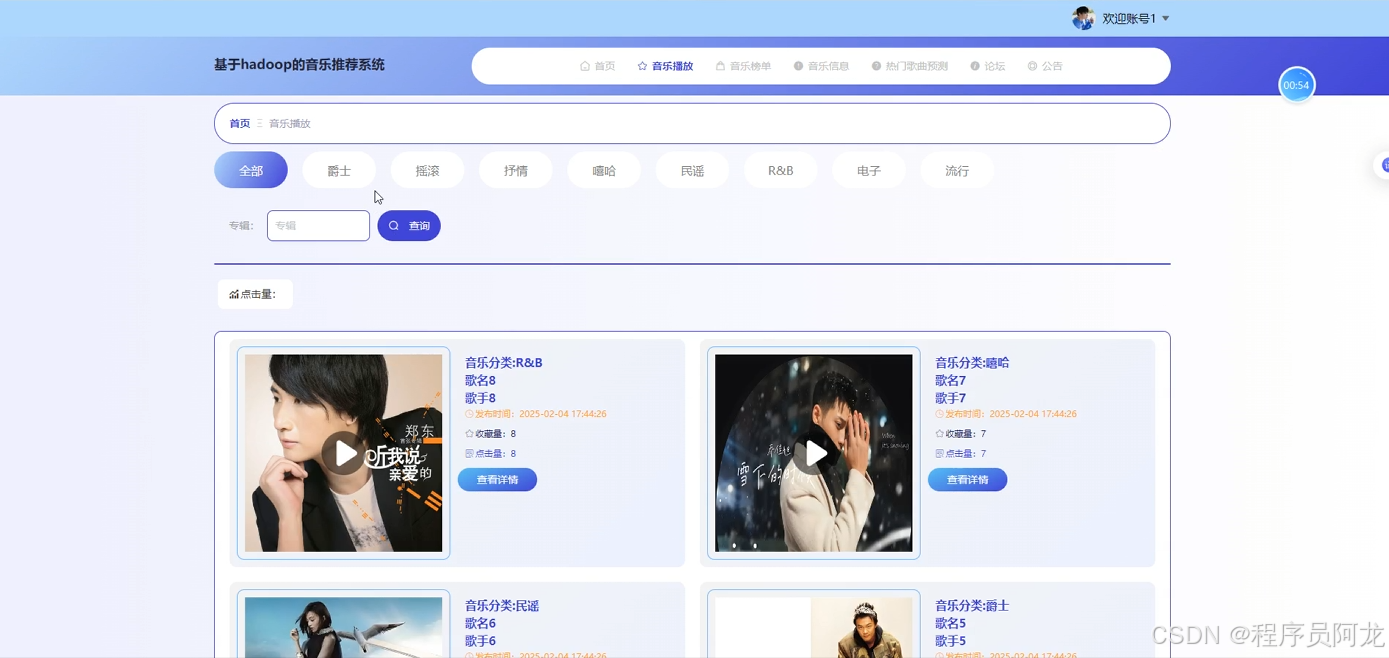Filter by 抒情 category
Image resolution: width=1389 pixels, height=658 pixels.
click(516, 170)
